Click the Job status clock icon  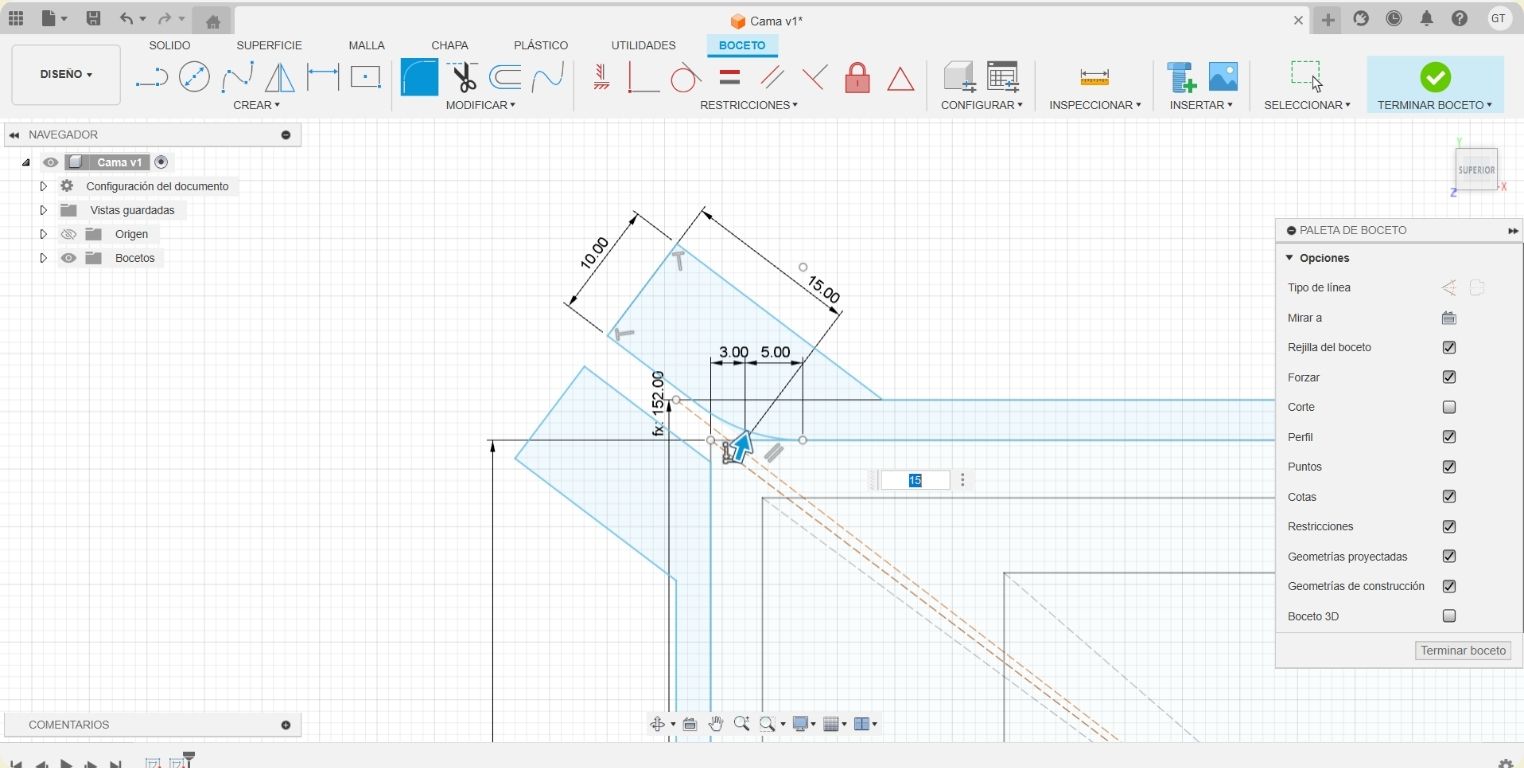(x=1394, y=19)
